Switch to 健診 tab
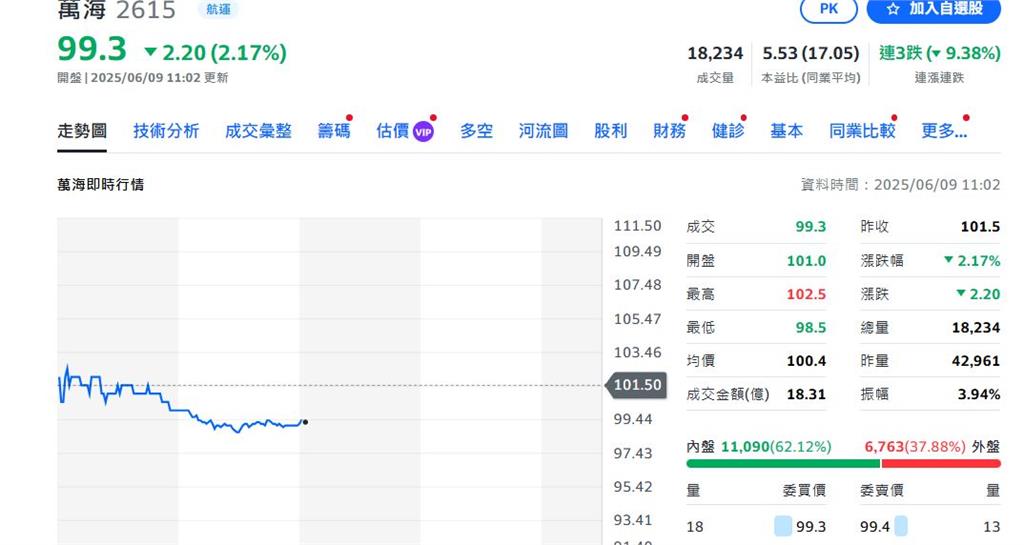Viewport: 1024px width, 545px height. click(728, 131)
